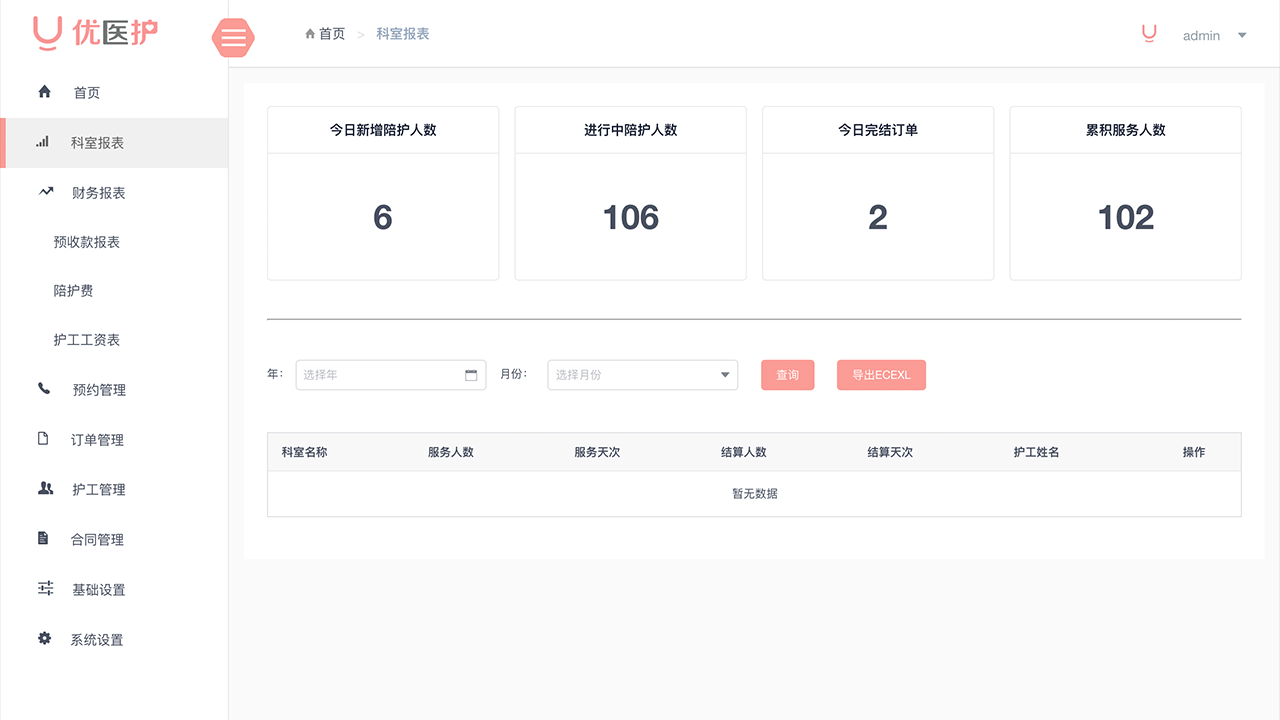Click the 基础设置 sliders icon
This screenshot has width=1280, height=720.
click(x=44, y=589)
